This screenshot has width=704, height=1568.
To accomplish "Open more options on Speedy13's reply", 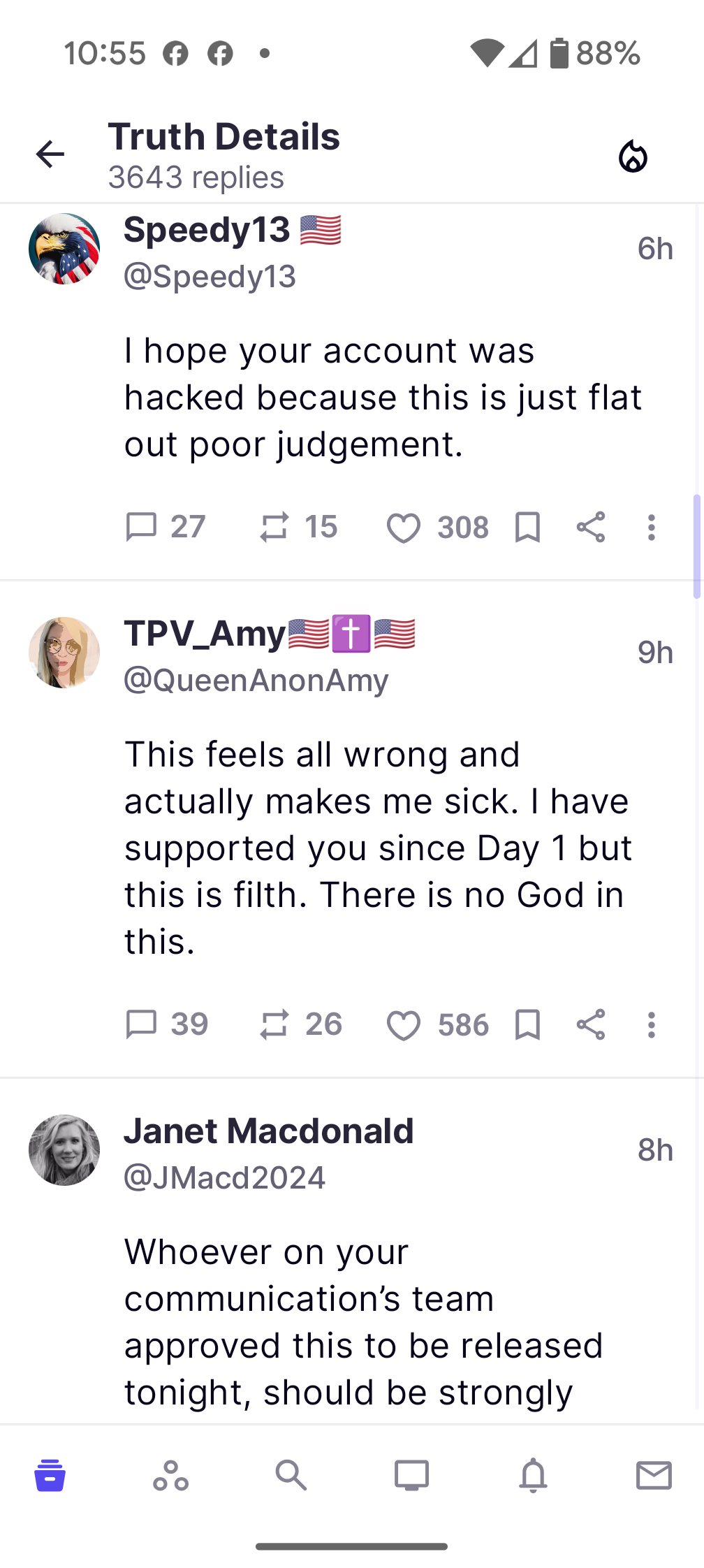I will tap(651, 528).
